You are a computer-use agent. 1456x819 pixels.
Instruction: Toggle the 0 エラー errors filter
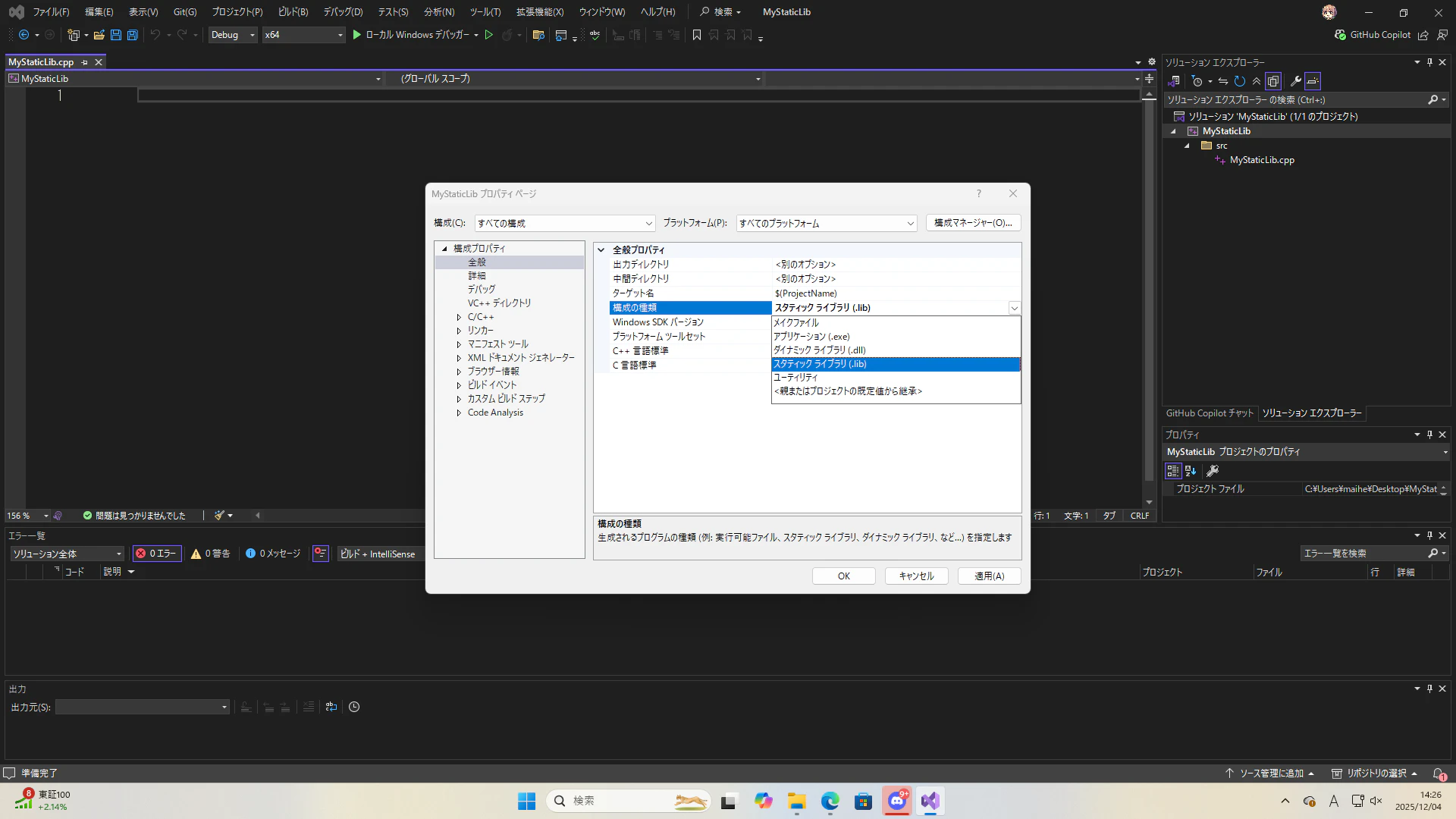coord(156,554)
